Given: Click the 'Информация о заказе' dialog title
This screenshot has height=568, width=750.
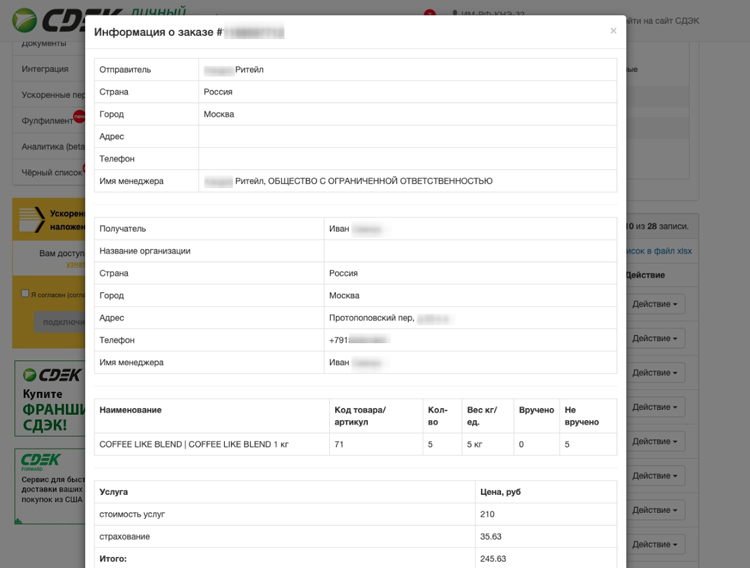Looking at the screenshot, I should [x=189, y=32].
